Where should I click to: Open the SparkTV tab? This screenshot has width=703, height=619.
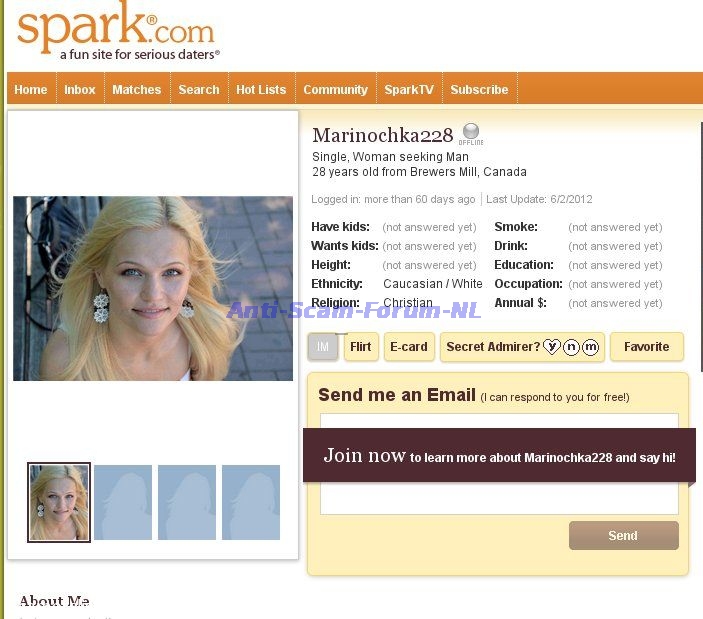[x=409, y=89]
